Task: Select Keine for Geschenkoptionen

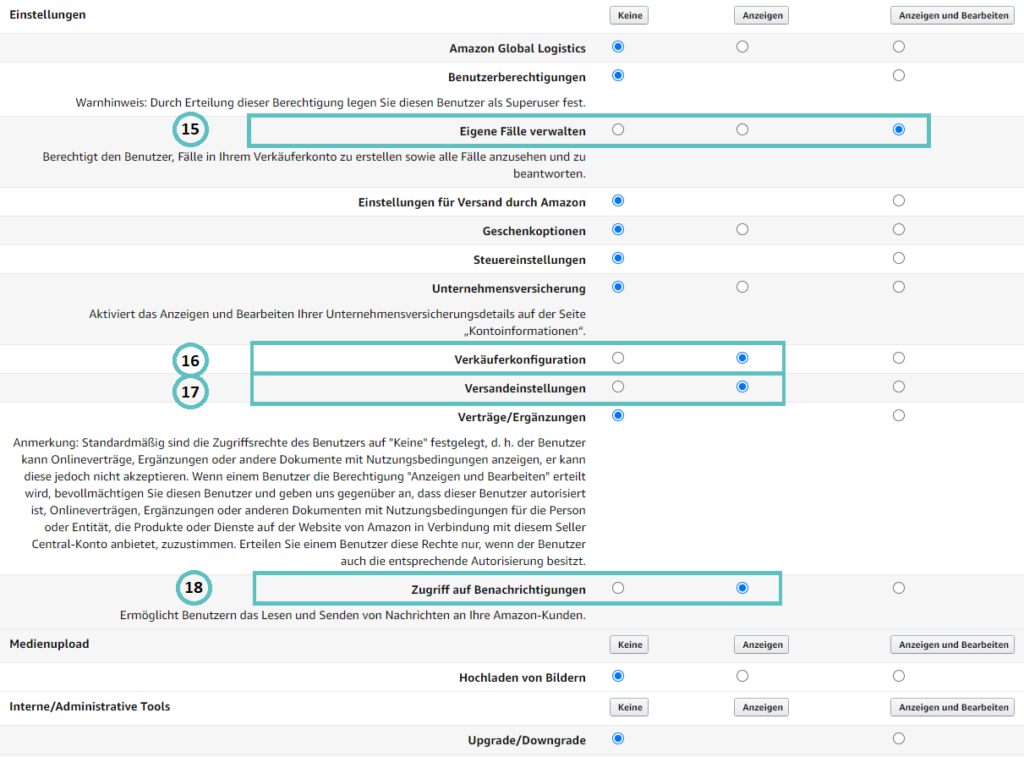Action: pos(618,229)
